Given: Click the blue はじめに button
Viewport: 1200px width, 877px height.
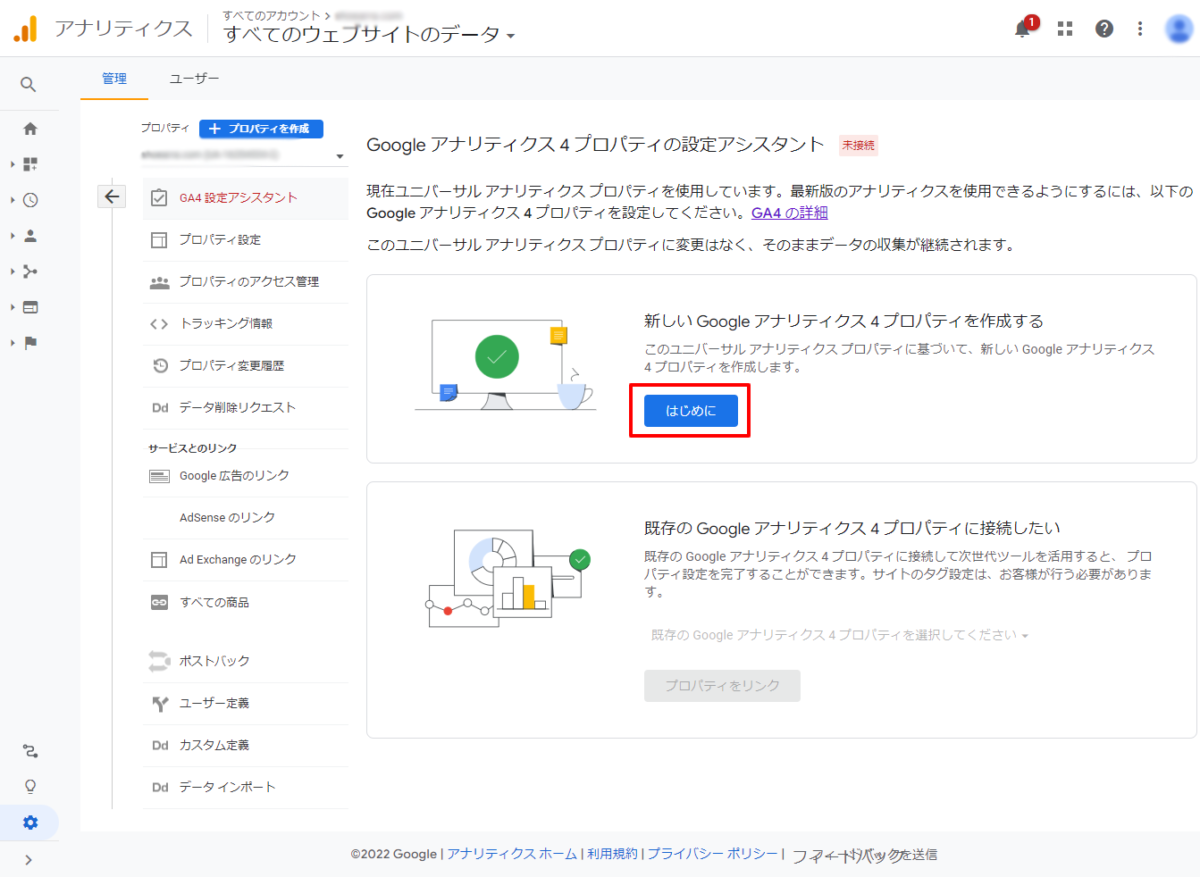Looking at the screenshot, I should (691, 411).
